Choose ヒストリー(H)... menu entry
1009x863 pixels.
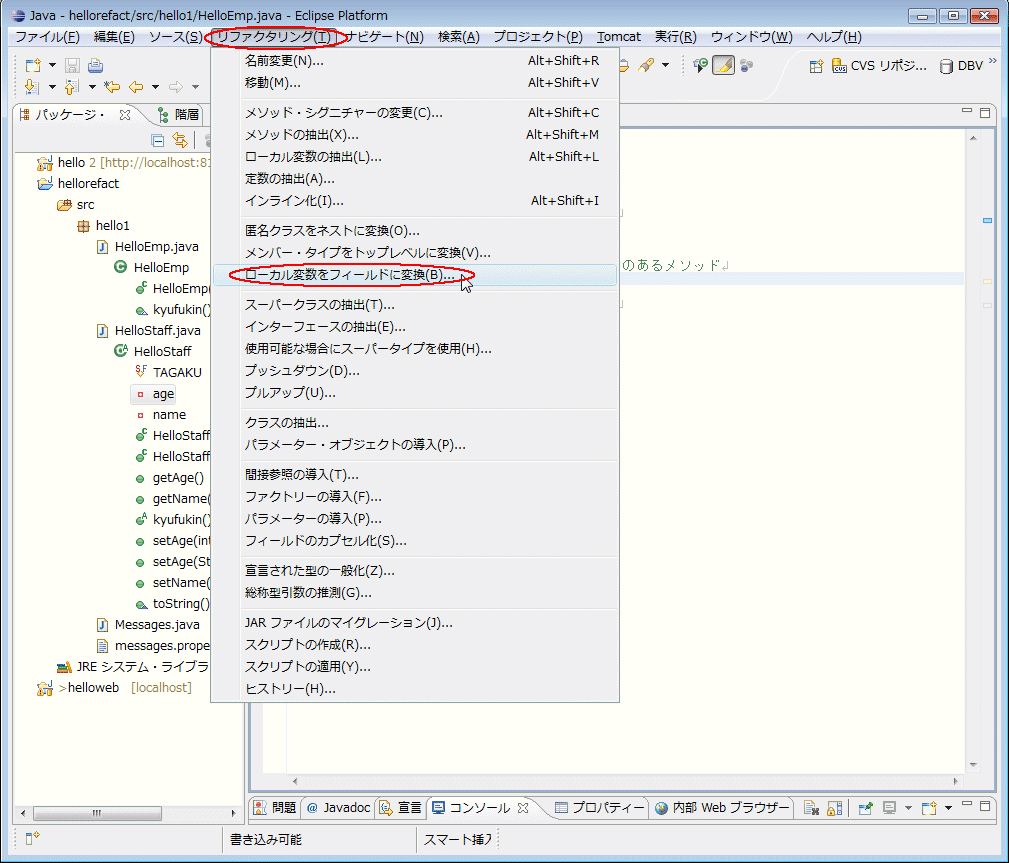point(415,689)
